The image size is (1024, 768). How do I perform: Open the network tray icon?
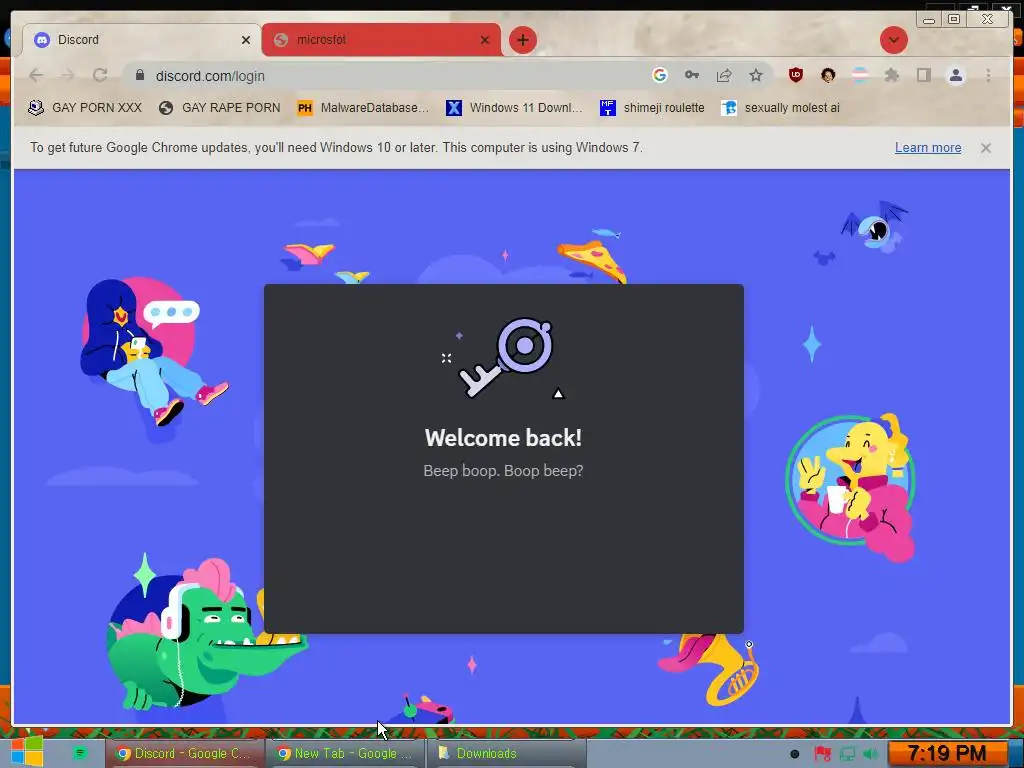click(x=847, y=754)
